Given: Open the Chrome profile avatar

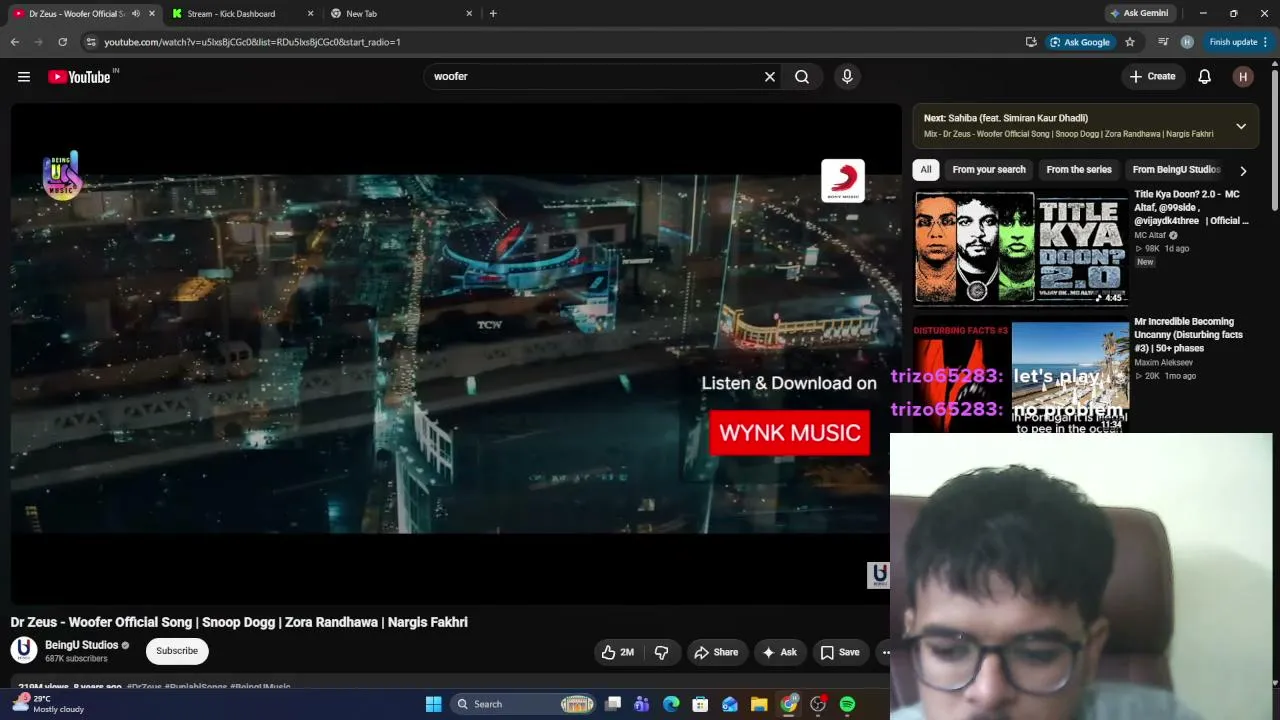Looking at the screenshot, I should [x=1187, y=42].
